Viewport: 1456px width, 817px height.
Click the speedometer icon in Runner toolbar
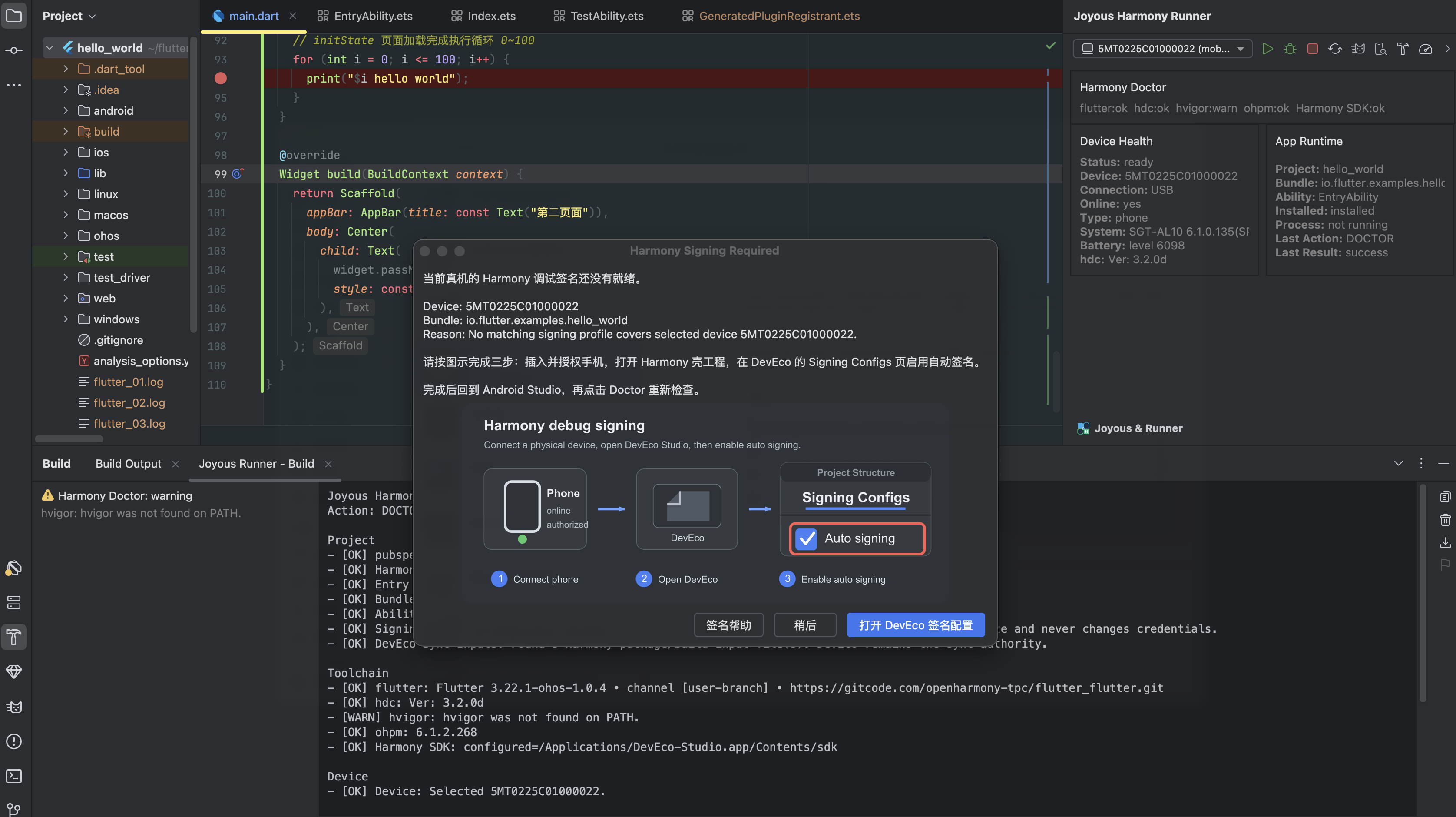(1426, 49)
